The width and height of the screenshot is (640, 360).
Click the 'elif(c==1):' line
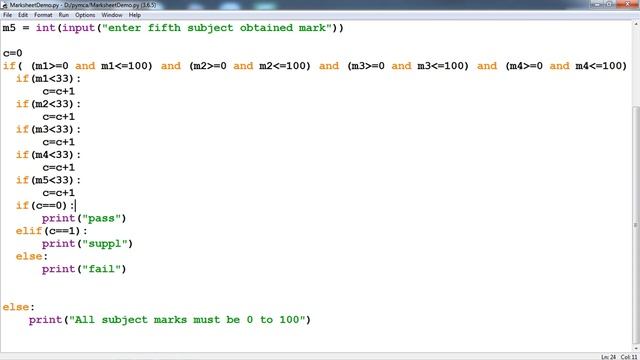[51, 231]
